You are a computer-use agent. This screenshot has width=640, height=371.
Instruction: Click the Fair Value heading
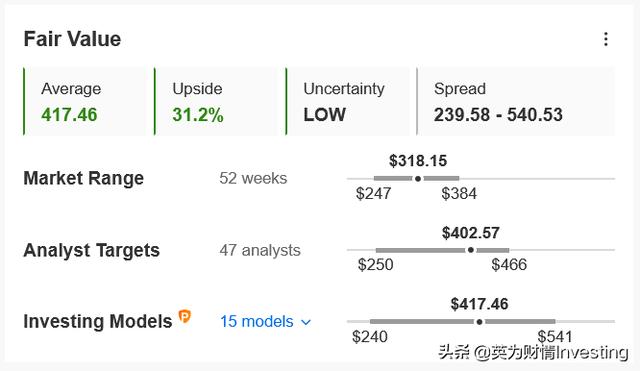72,39
